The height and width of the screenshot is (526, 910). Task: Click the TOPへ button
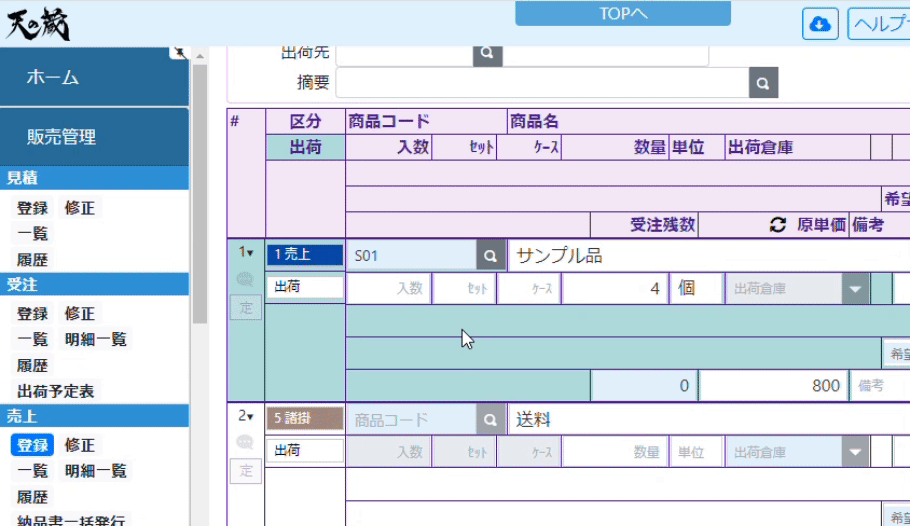pos(623,13)
